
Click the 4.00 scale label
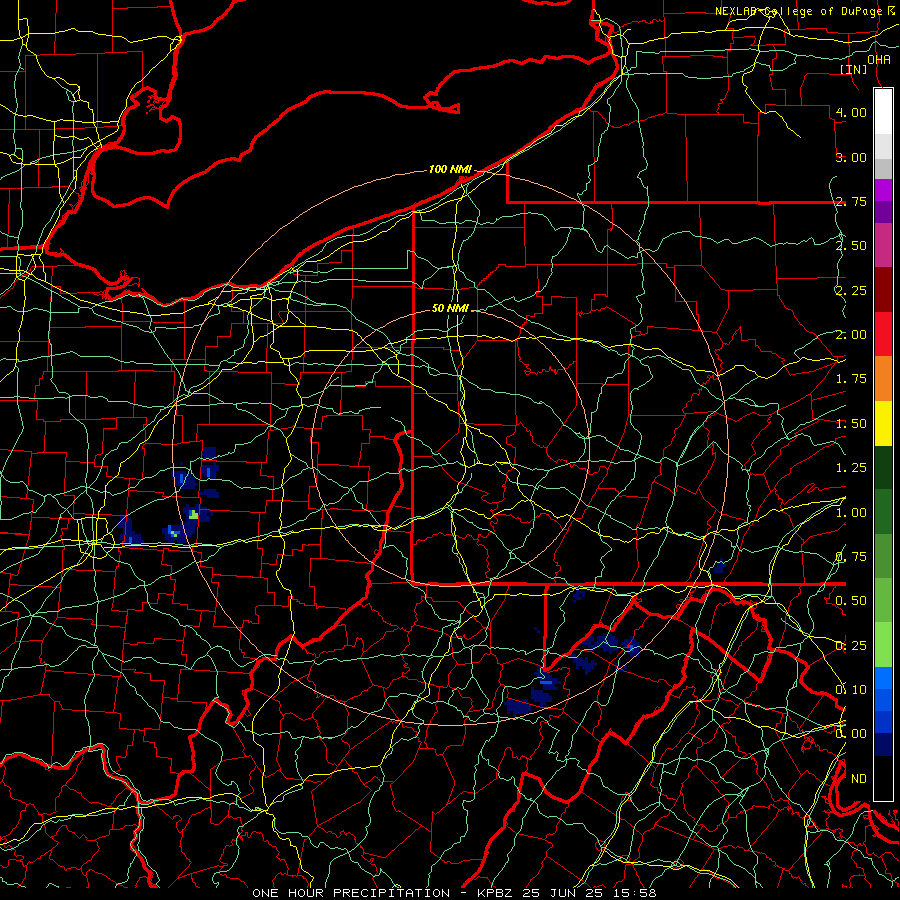(851, 112)
